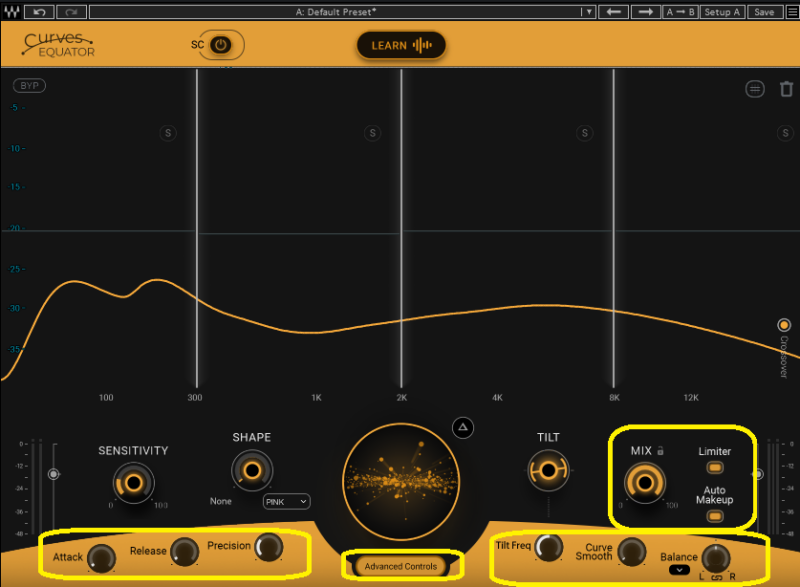Click the SENSITIVITY knob

tap(132, 483)
